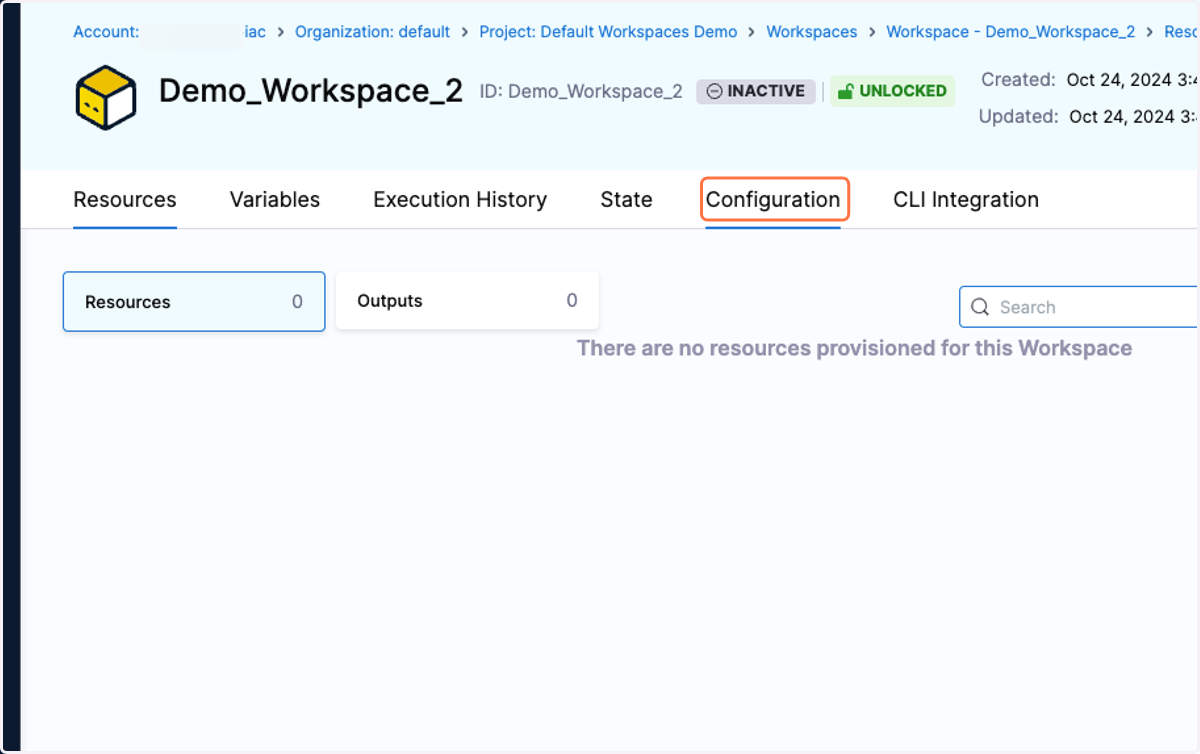Show the Outputs 0 count card
Viewport: 1200px width, 754px height.
[467, 300]
